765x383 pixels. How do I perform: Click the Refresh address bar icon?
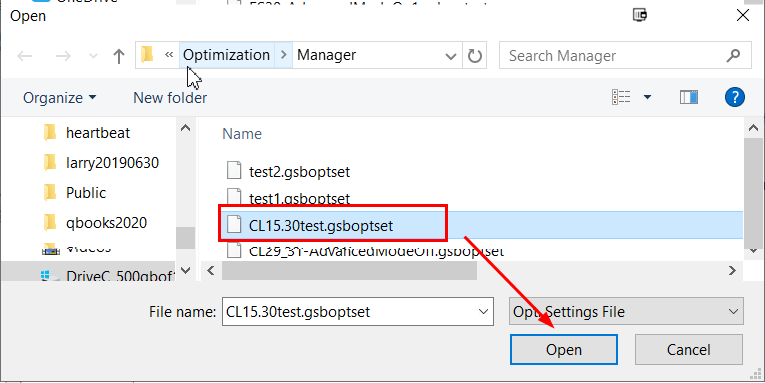[x=475, y=56]
